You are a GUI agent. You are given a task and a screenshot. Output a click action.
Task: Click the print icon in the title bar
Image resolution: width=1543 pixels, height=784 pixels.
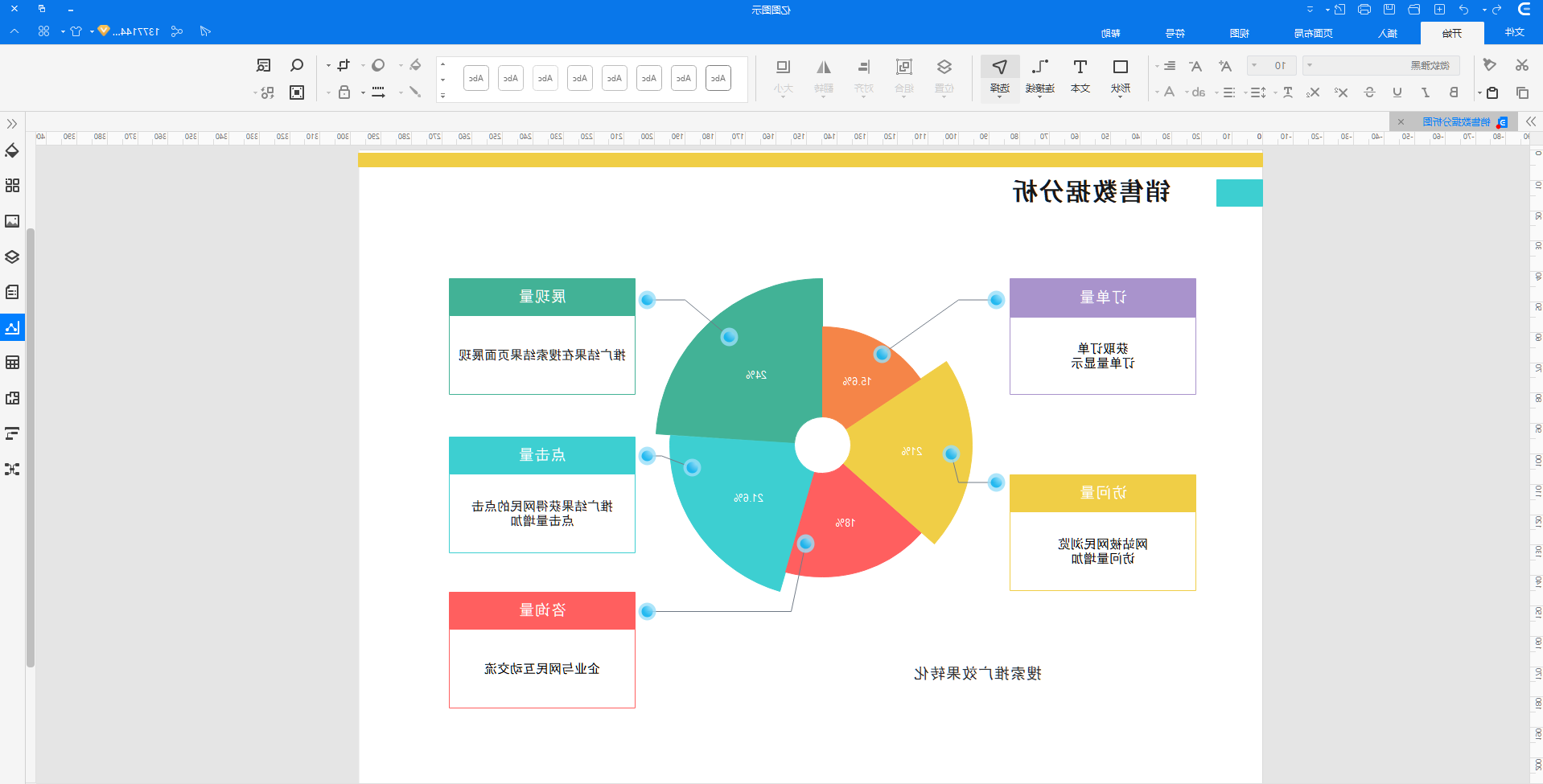click(x=1364, y=10)
